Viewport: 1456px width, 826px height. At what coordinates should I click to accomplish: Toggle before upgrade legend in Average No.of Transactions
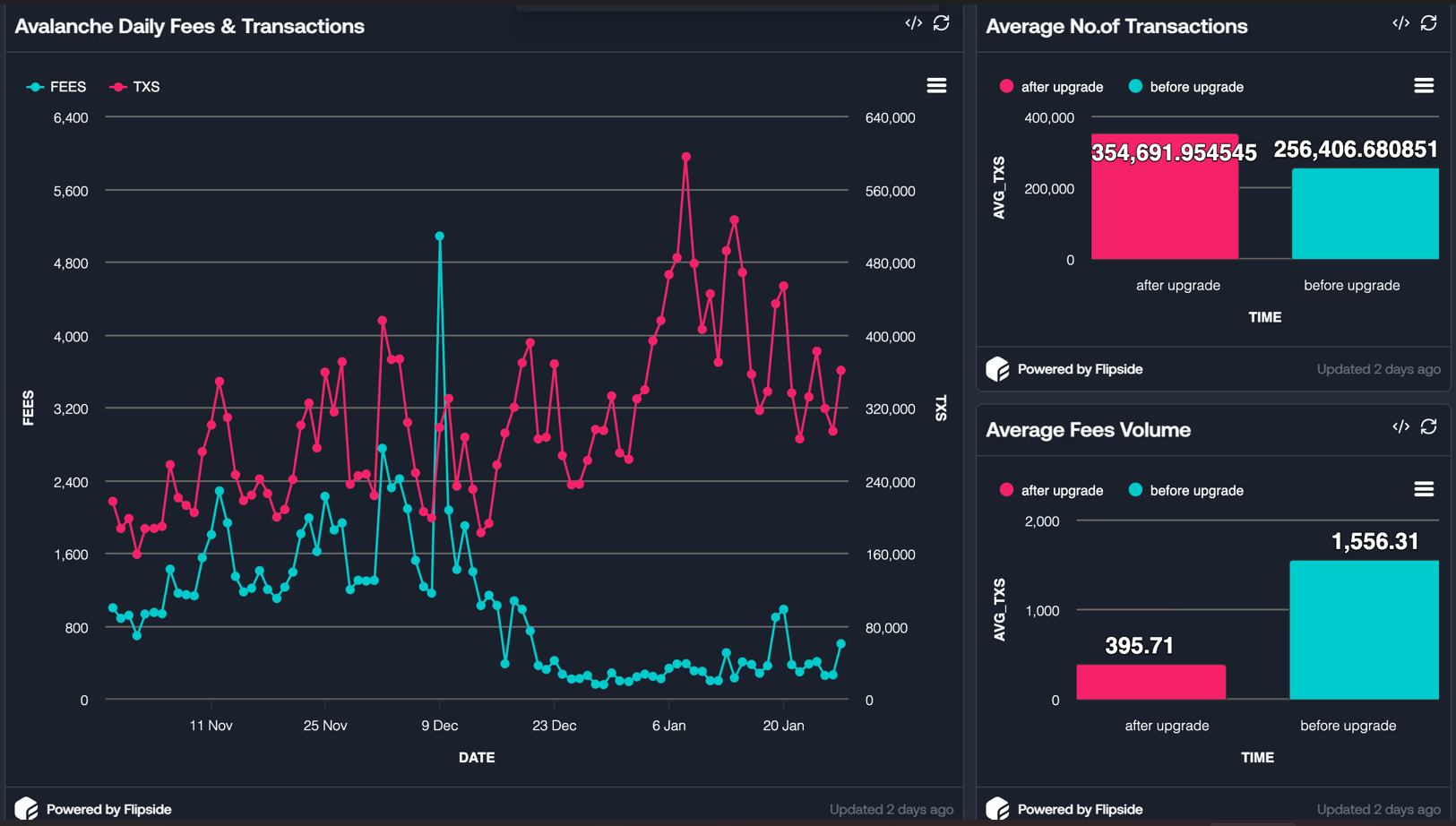pyautogui.click(x=1186, y=87)
